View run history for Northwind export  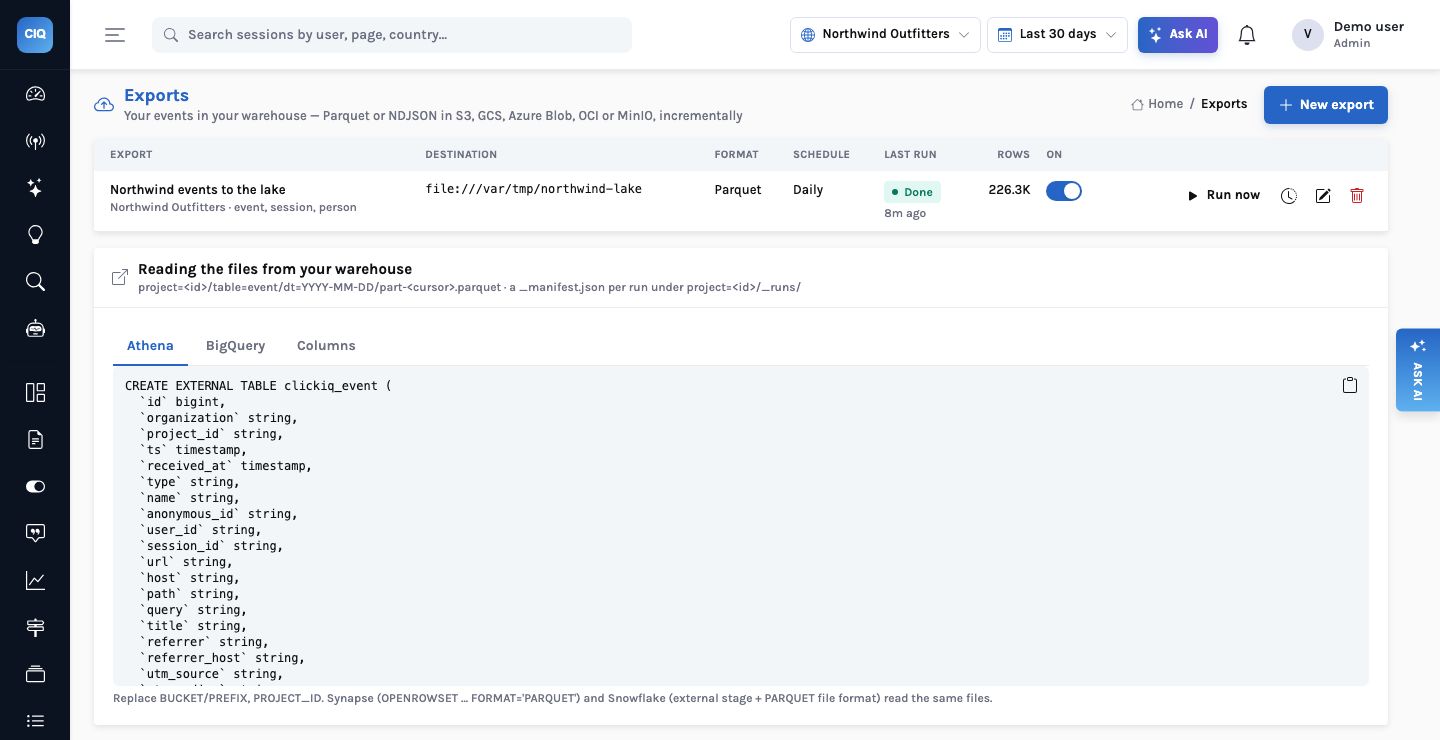(1289, 196)
